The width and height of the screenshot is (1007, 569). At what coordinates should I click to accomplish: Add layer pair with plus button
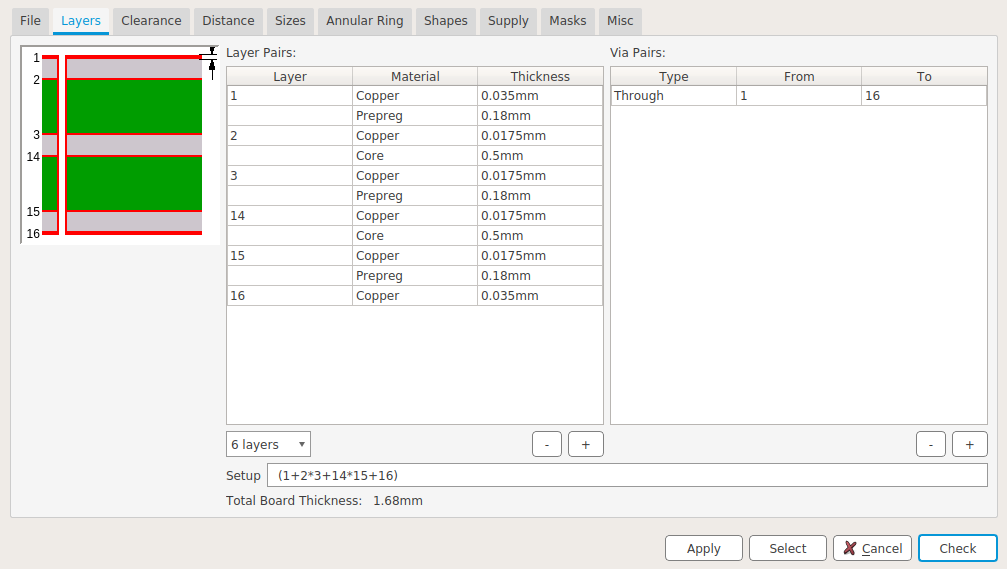(586, 444)
